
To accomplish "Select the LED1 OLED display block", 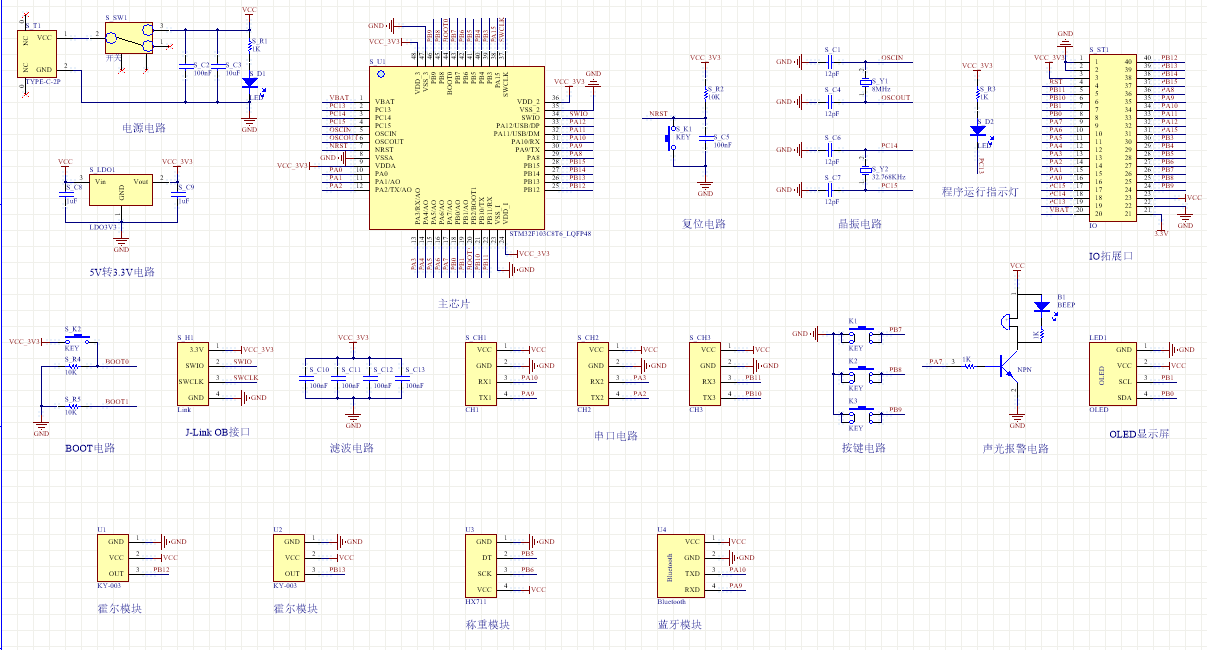I will coord(1113,374).
